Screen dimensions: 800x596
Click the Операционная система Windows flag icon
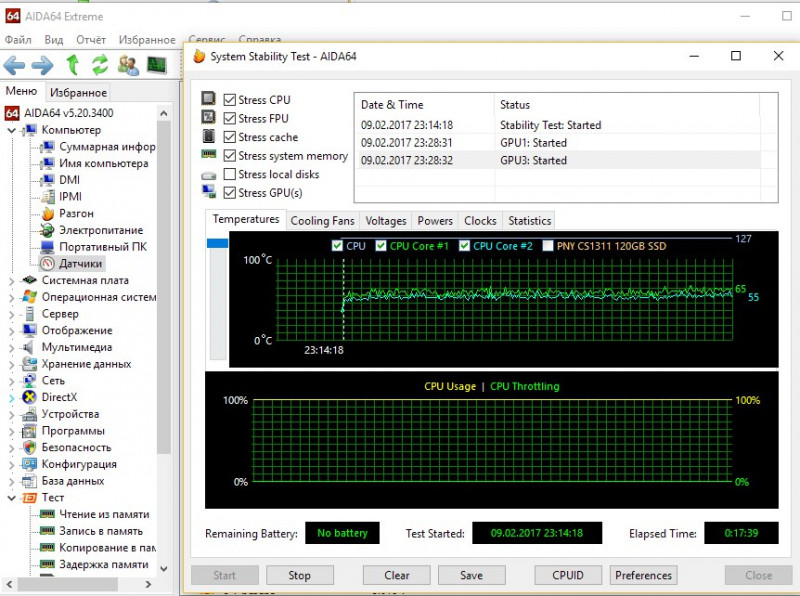click(30, 297)
